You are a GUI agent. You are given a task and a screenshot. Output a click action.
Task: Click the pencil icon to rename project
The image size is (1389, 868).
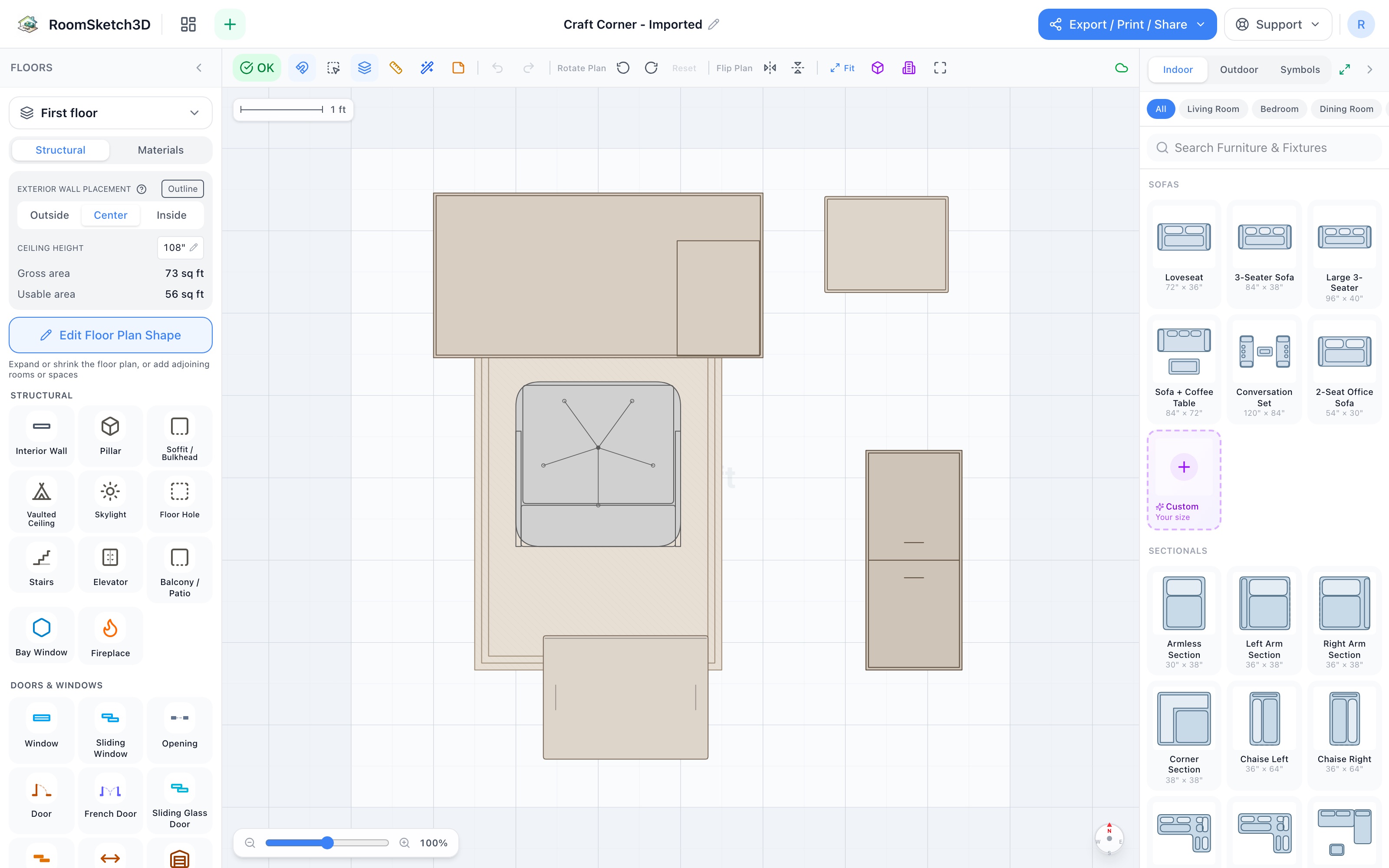[x=714, y=24]
